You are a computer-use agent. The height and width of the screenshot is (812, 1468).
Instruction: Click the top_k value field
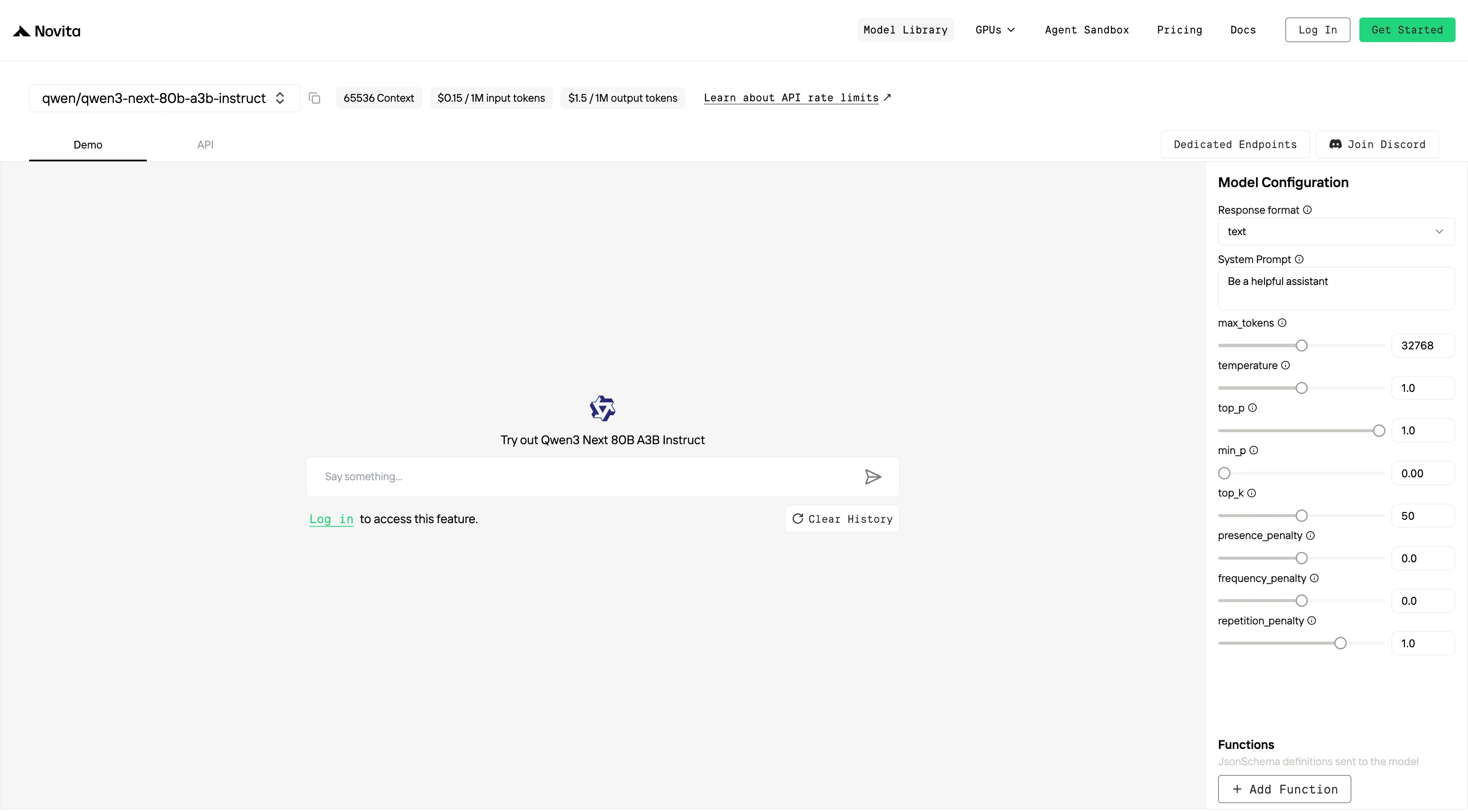1423,516
